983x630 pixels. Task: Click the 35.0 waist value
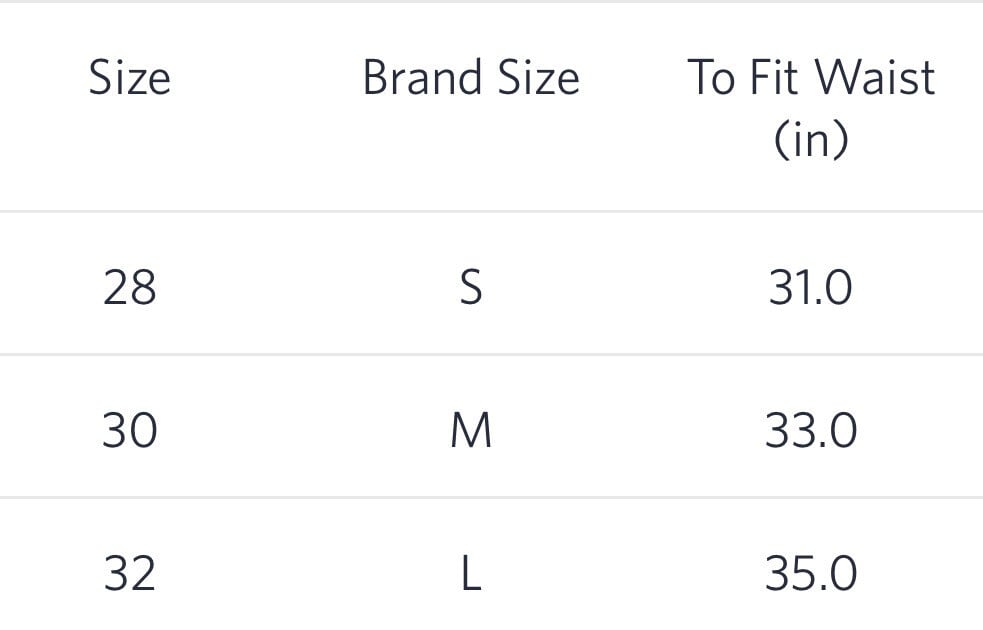tap(811, 574)
